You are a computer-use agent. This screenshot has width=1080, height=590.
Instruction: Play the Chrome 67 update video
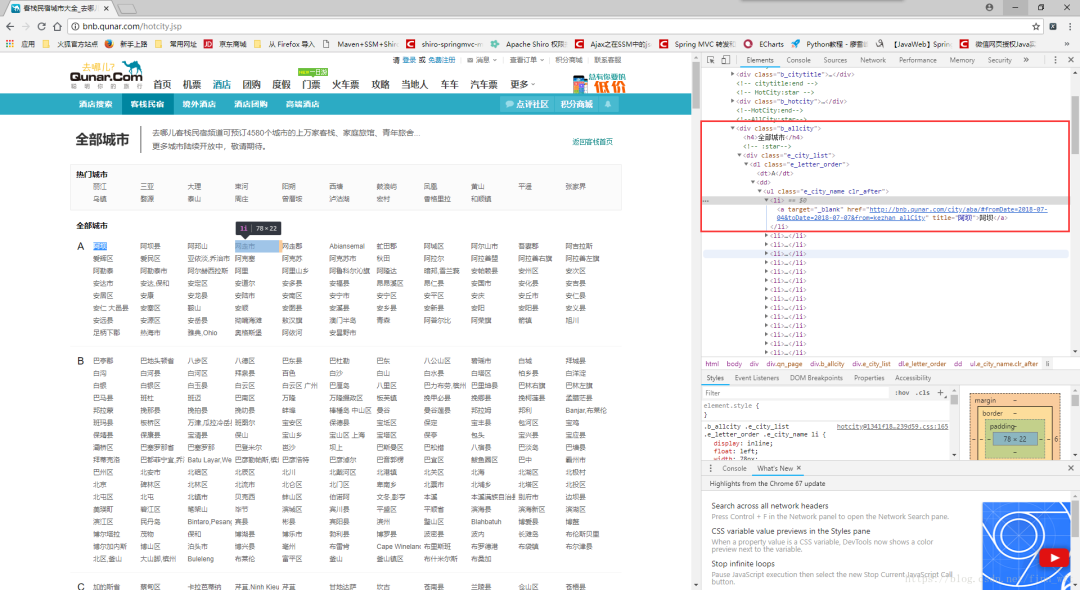(1053, 557)
